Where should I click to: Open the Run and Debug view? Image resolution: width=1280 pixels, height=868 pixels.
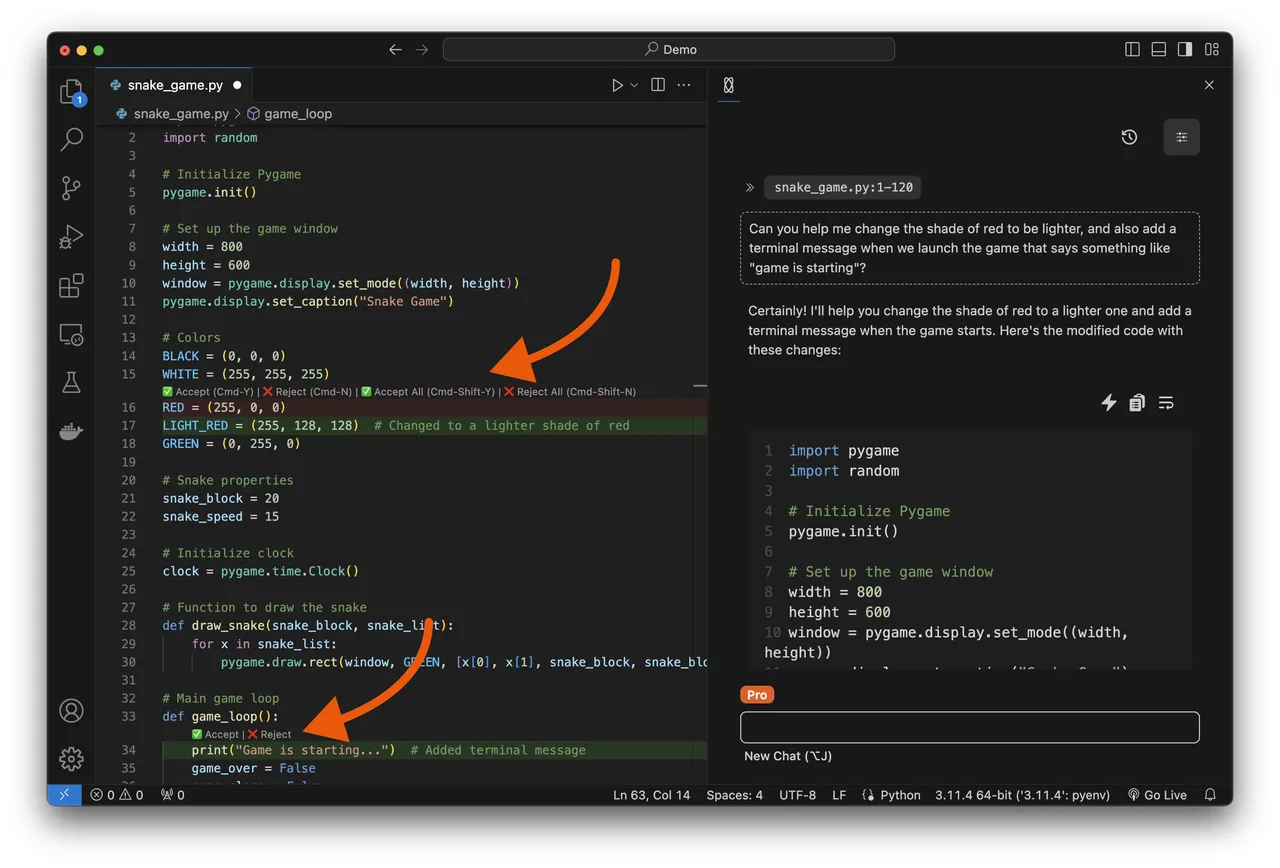coord(71,236)
